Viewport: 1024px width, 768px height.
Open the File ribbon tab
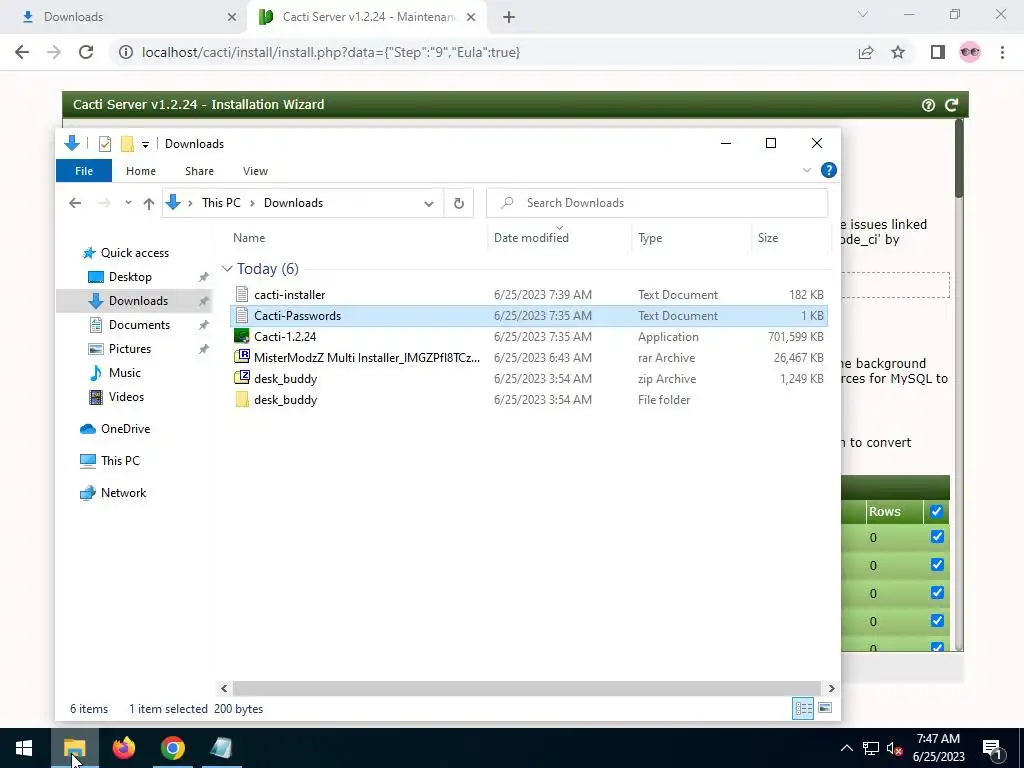pyautogui.click(x=84, y=171)
